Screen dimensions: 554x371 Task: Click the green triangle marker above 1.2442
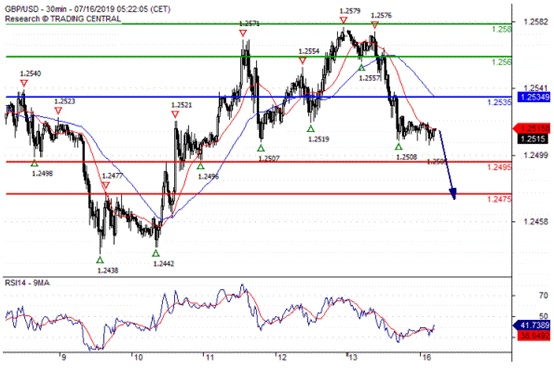pos(156,253)
